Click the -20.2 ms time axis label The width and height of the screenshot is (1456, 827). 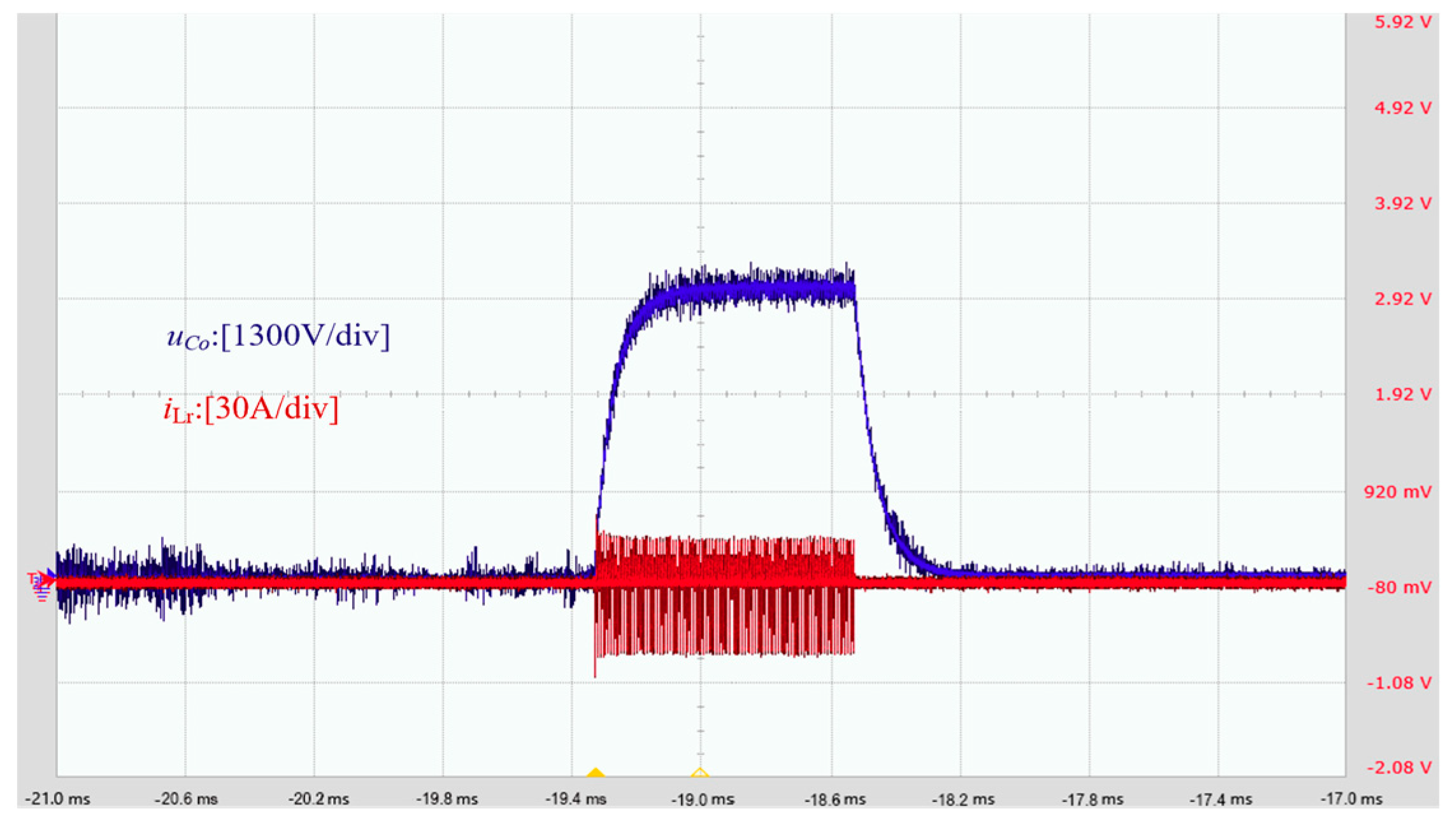pos(318,799)
